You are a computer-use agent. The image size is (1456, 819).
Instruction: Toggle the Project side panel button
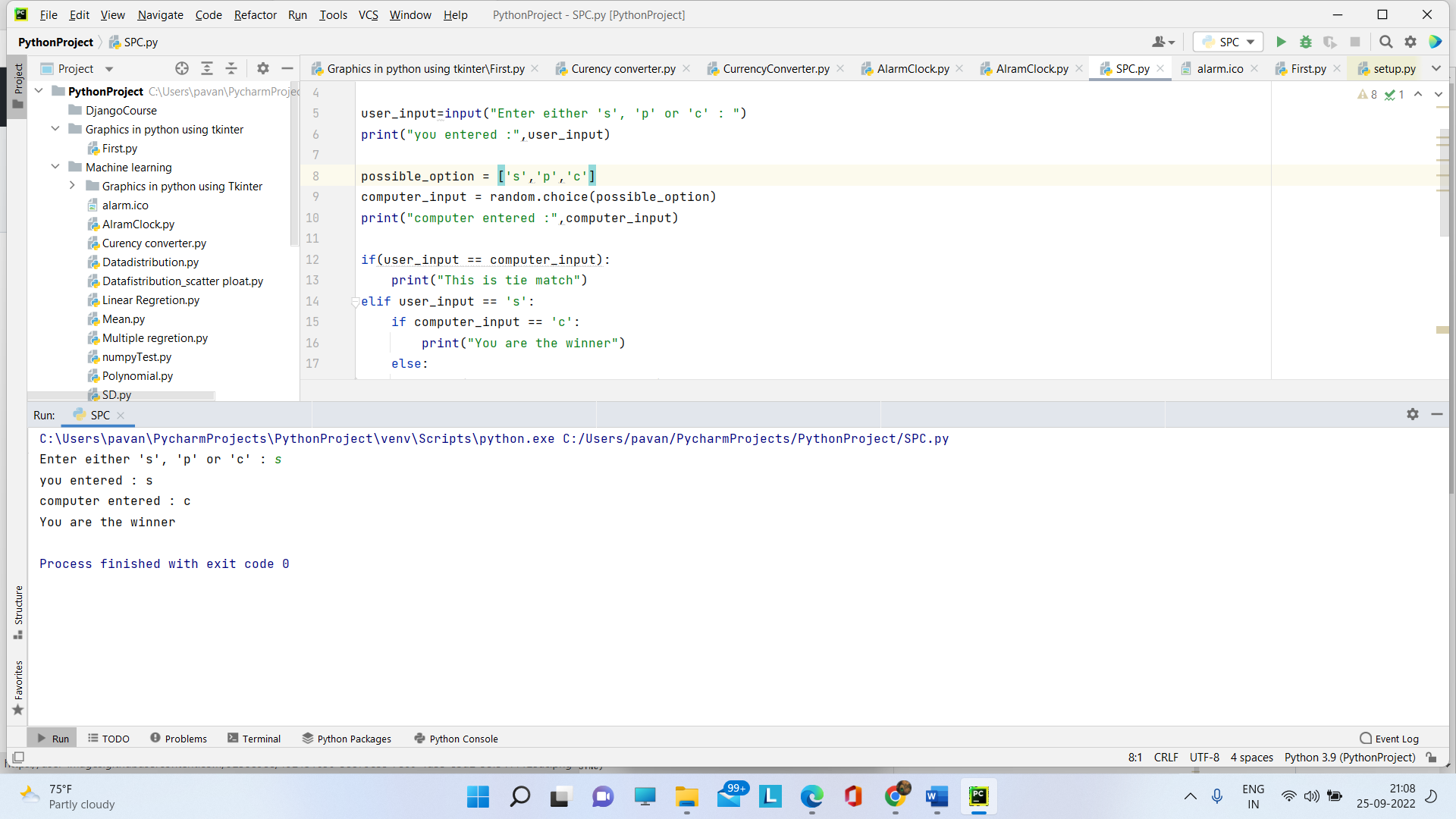coord(18,86)
